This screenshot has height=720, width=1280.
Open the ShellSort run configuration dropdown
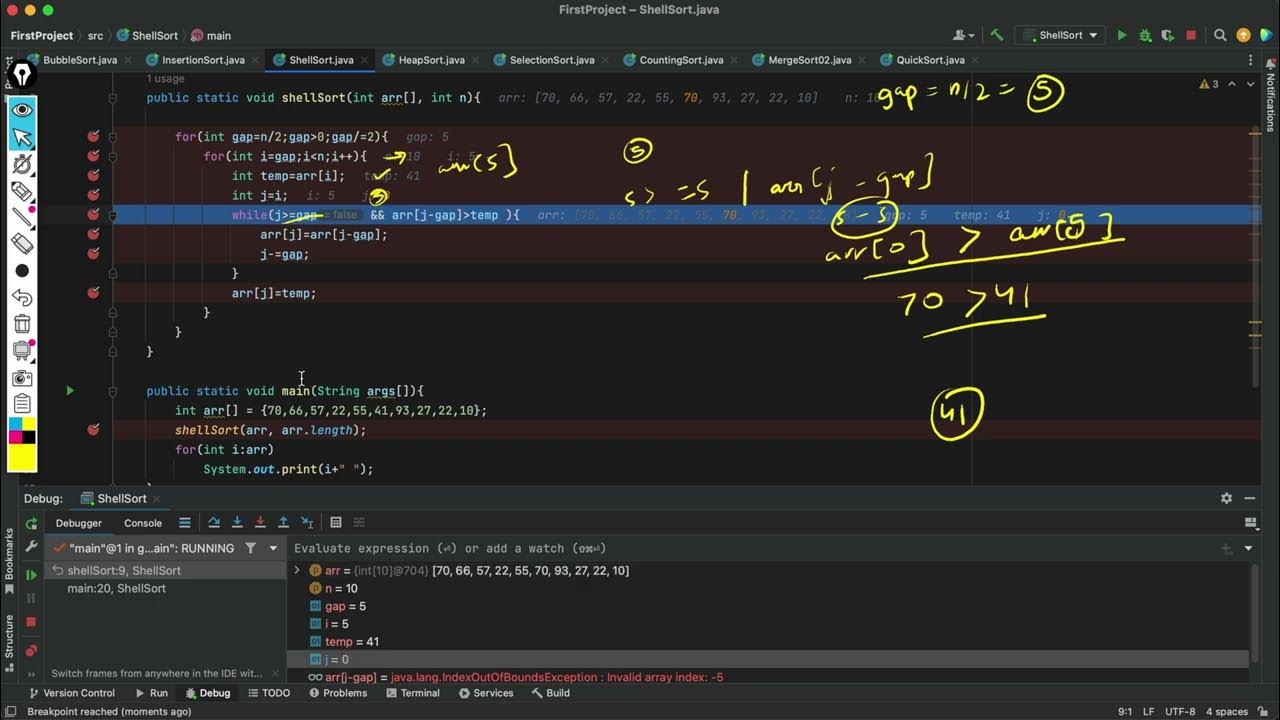[1059, 35]
